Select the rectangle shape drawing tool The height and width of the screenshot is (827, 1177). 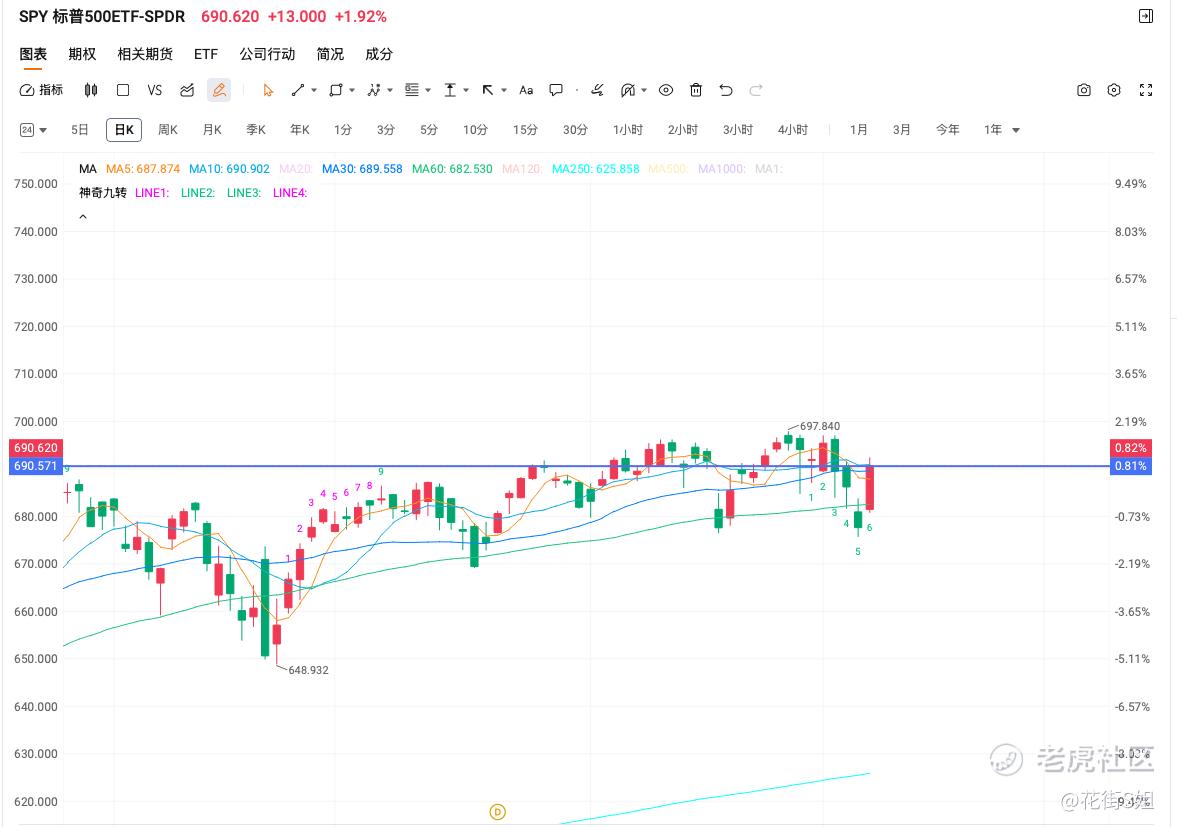point(336,90)
